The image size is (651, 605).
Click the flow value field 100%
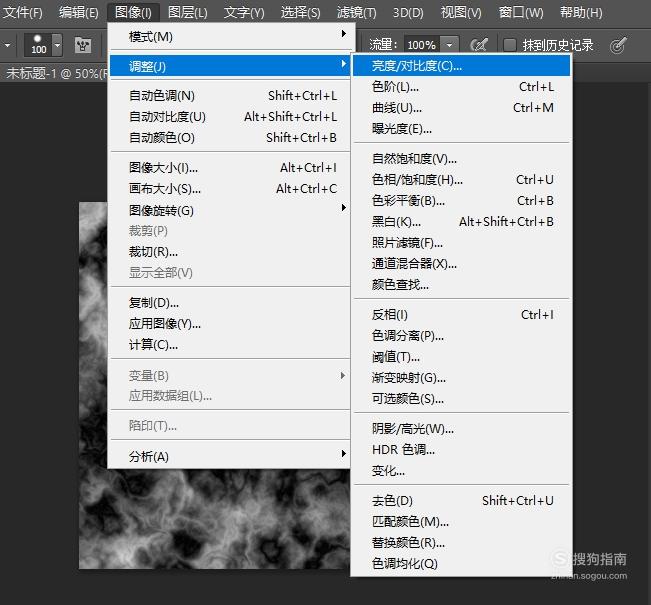point(422,44)
